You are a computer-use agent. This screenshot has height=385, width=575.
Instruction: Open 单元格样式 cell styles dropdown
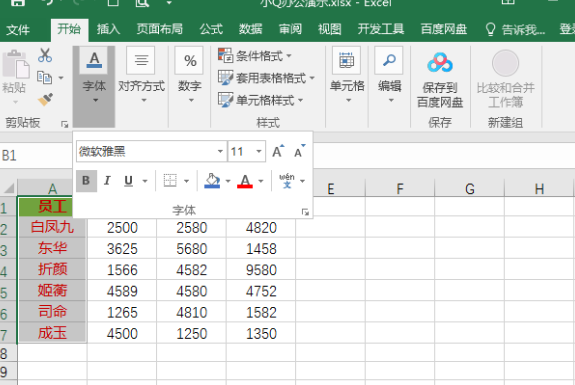click(260, 100)
